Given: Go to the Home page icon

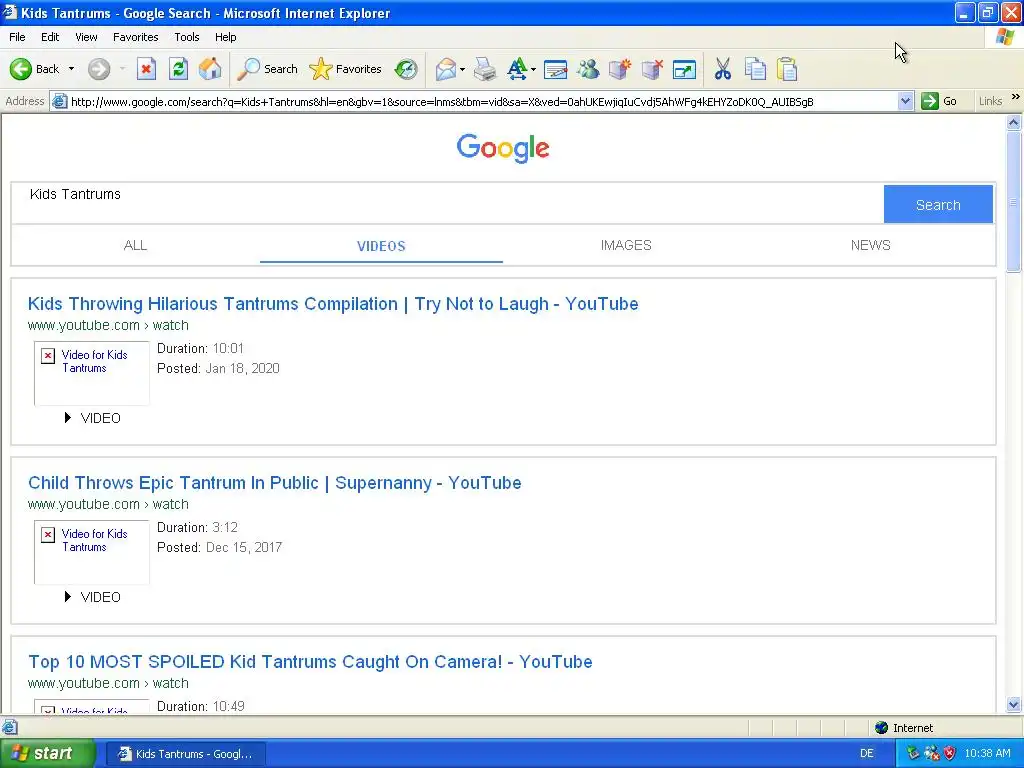Looking at the screenshot, I should (x=210, y=69).
